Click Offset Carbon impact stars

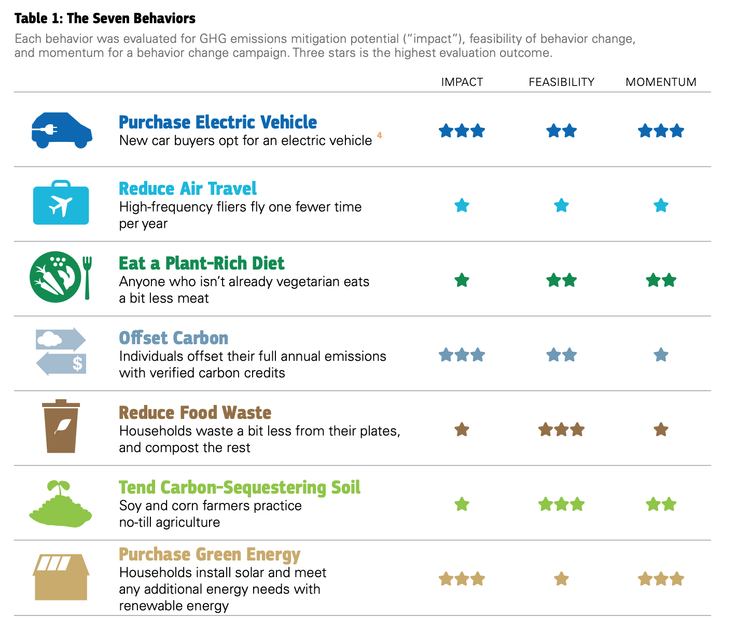click(x=462, y=355)
